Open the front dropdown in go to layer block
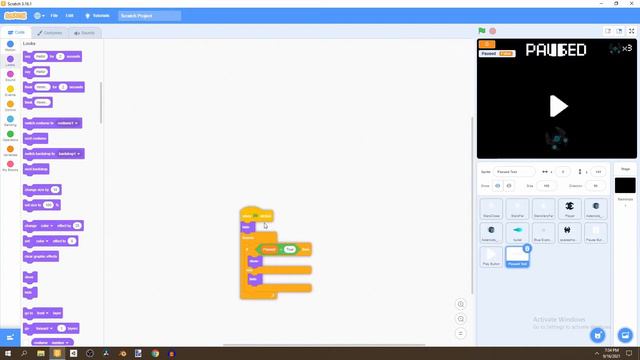640x360 pixels. pyautogui.click(x=42, y=313)
